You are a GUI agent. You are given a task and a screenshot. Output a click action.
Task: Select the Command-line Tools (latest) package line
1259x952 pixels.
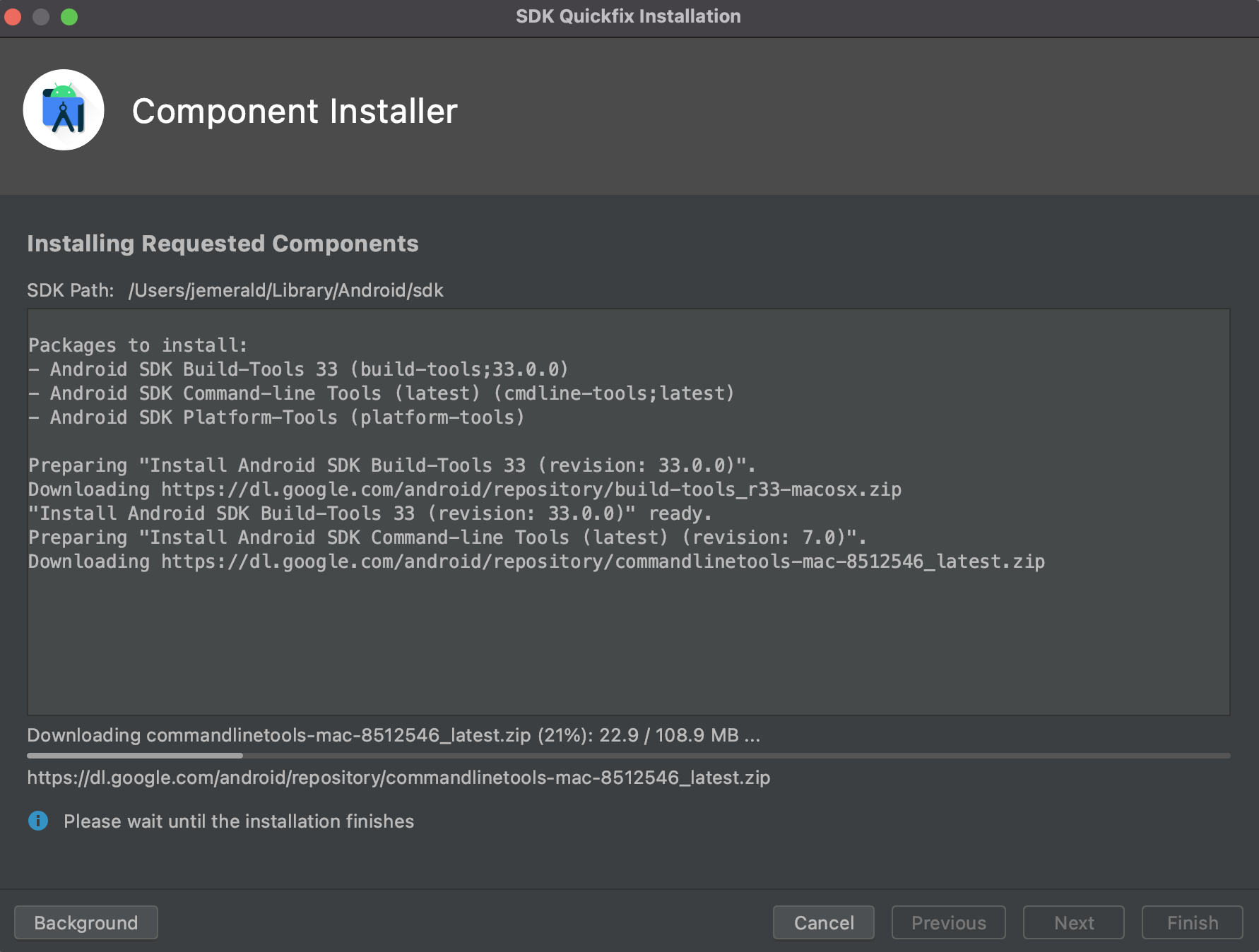(x=382, y=393)
